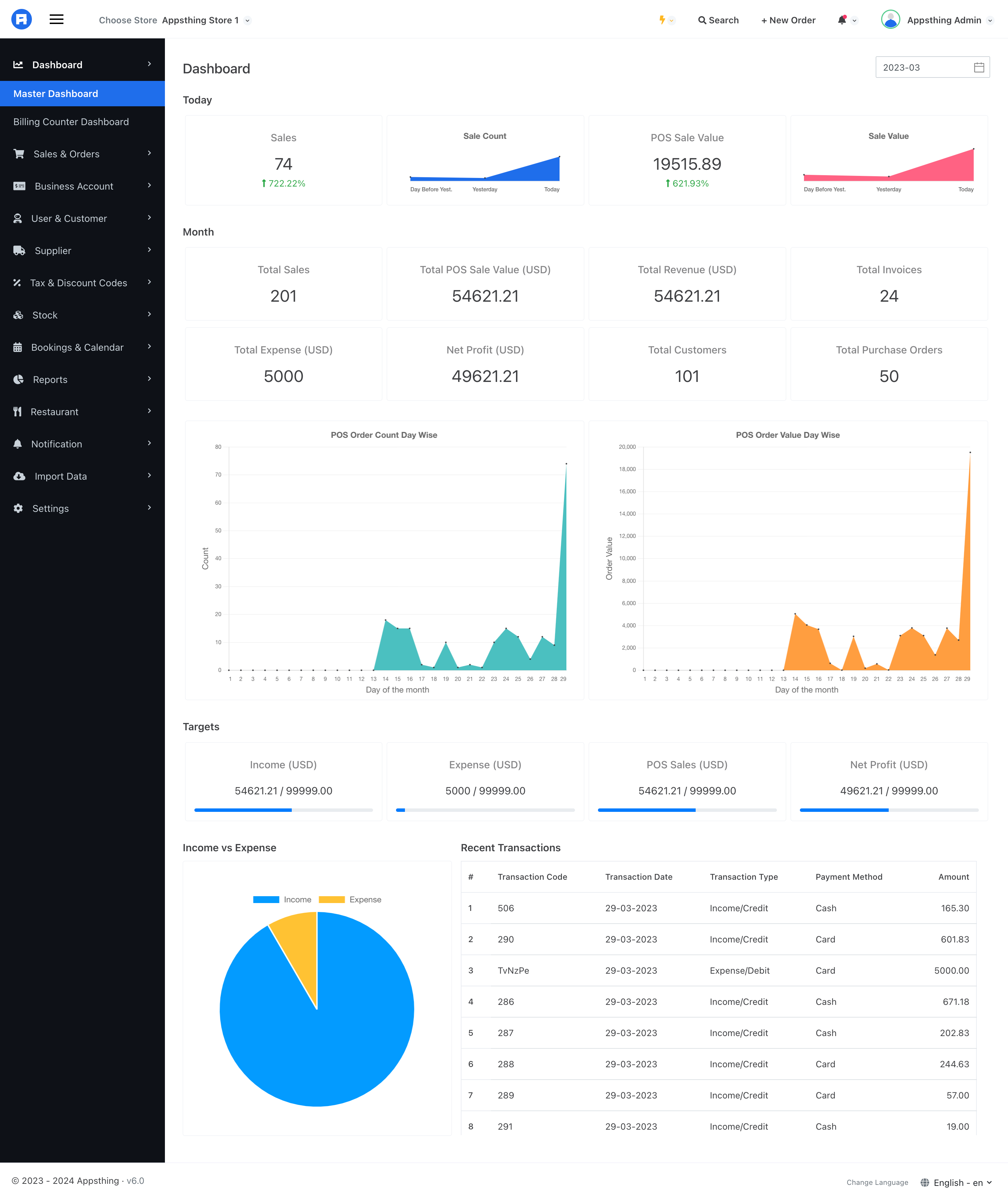This screenshot has width=1008, height=1202.
Task: Click transaction code 506
Action: (x=506, y=909)
